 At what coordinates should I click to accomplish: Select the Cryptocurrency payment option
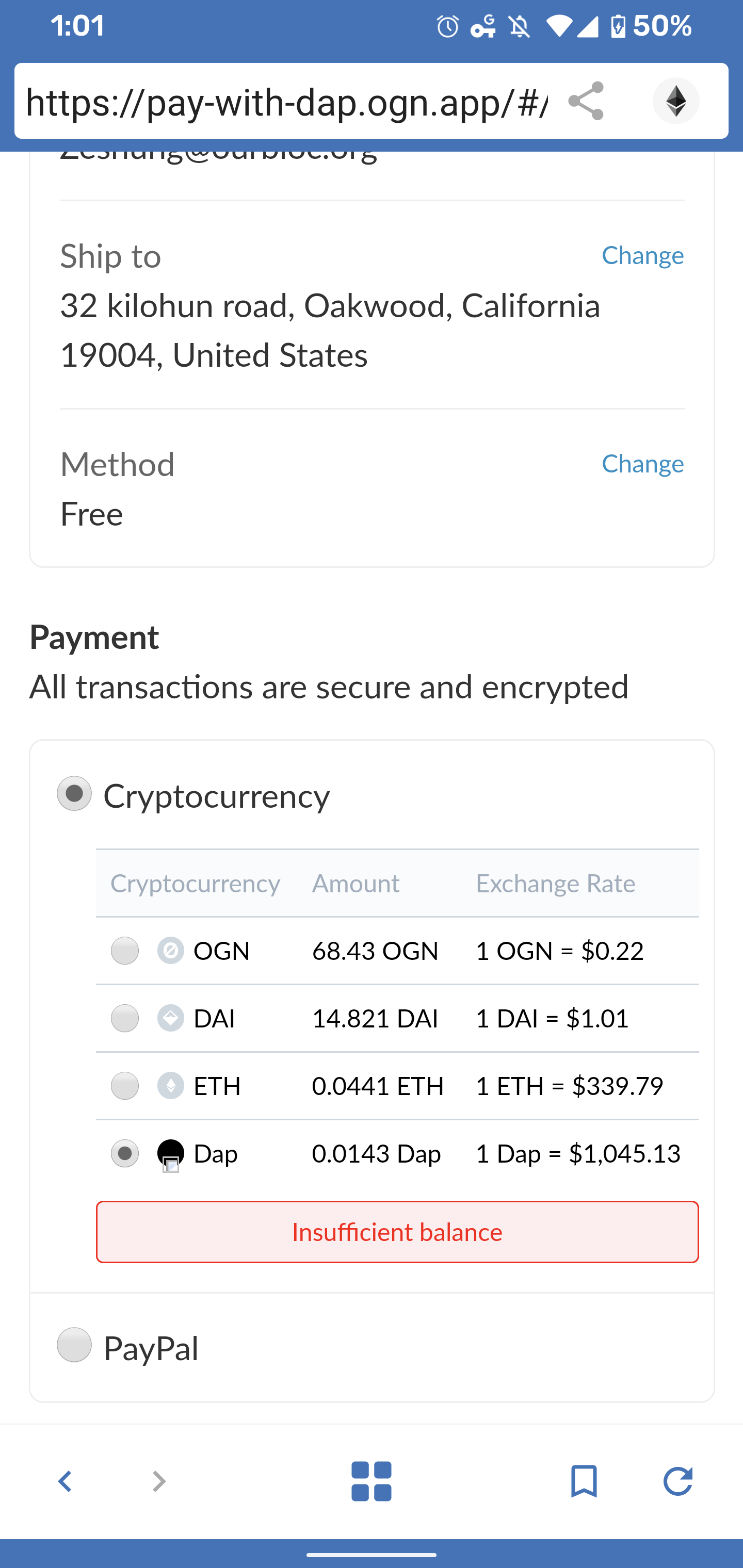(74, 793)
